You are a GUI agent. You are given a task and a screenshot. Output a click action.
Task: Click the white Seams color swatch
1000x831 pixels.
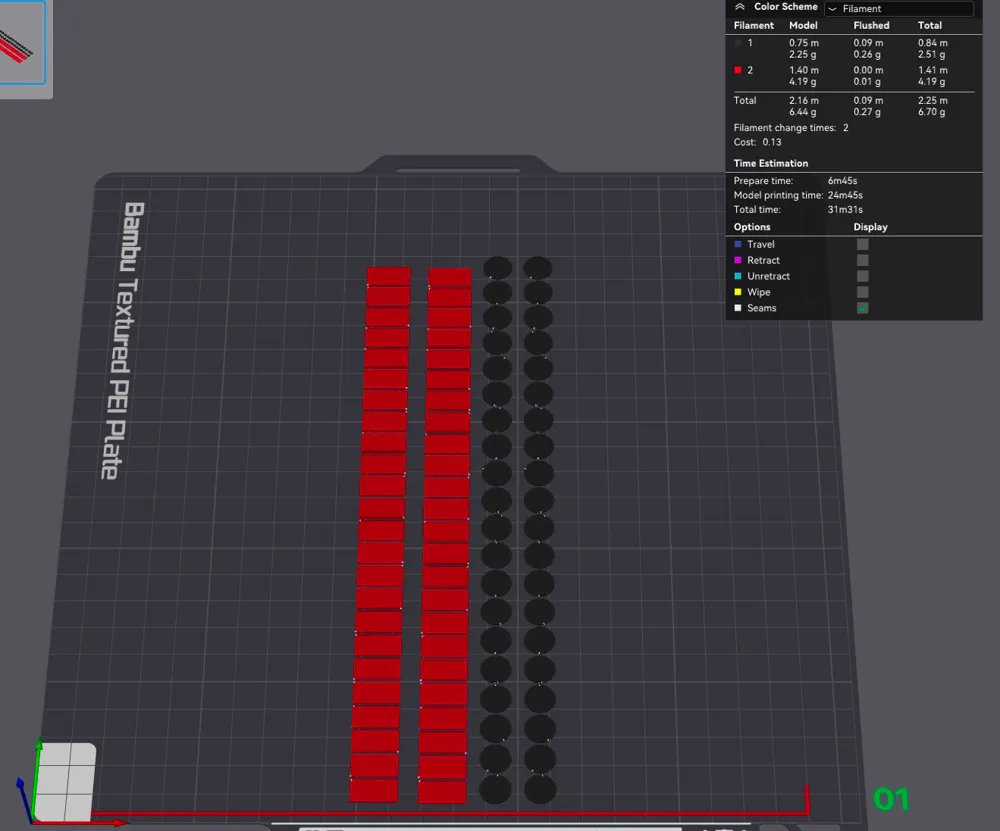pyautogui.click(x=738, y=308)
